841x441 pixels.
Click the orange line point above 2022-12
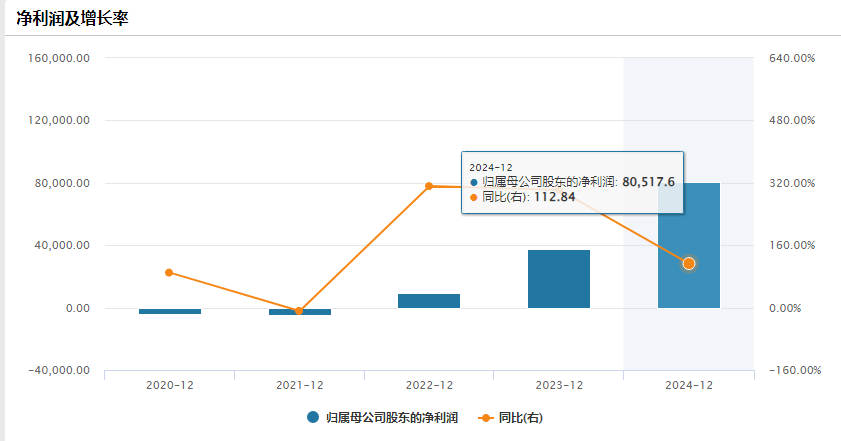tap(429, 186)
